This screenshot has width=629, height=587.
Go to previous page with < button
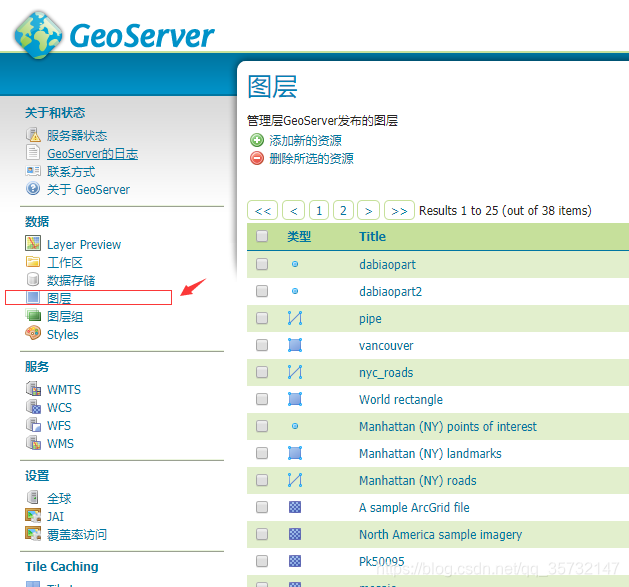293,210
